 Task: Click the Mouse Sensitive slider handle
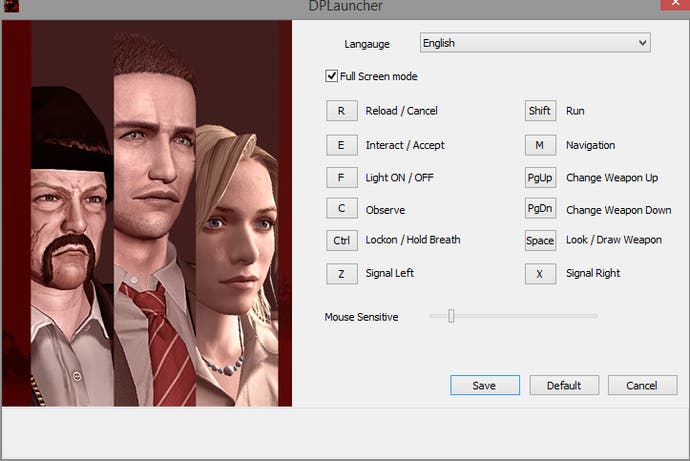click(x=451, y=316)
